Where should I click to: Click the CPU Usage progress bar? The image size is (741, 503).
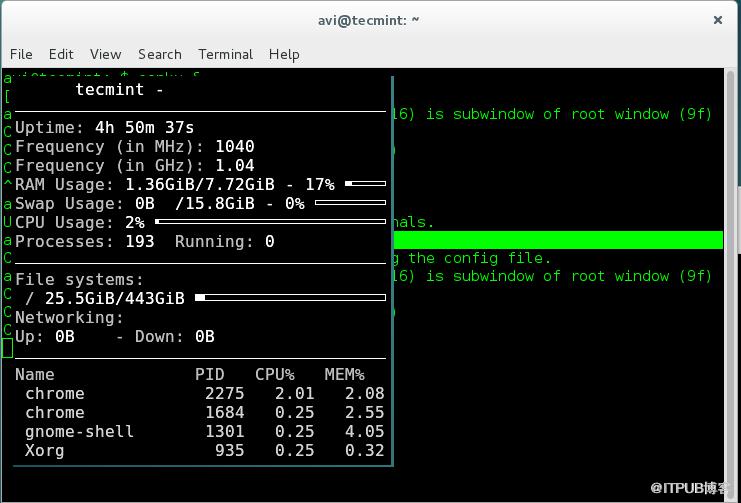point(270,221)
